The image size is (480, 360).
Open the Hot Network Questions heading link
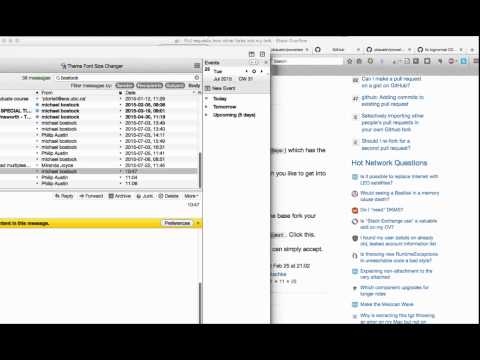(x=389, y=163)
